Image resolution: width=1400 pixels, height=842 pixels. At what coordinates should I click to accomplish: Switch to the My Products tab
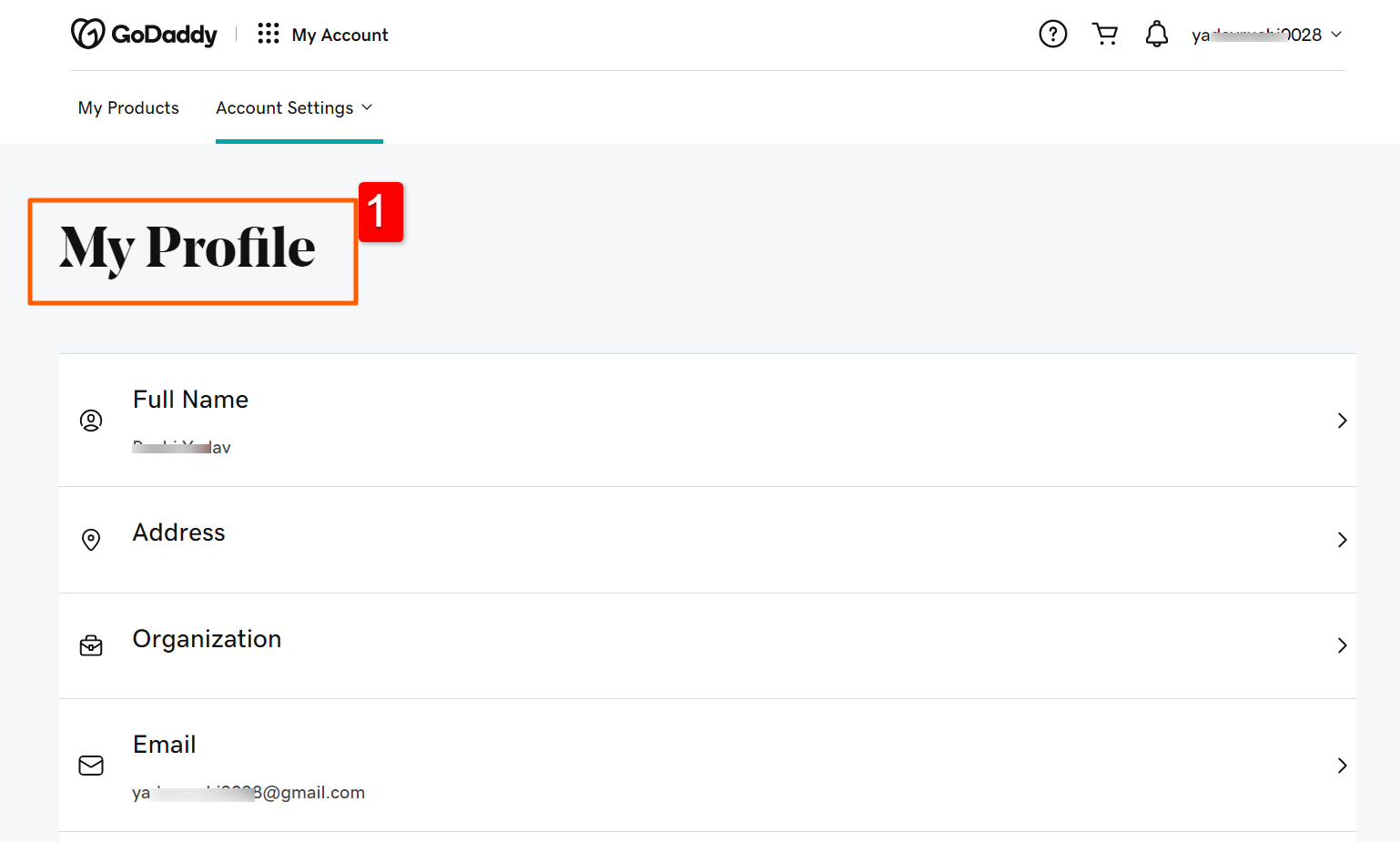[x=127, y=107]
